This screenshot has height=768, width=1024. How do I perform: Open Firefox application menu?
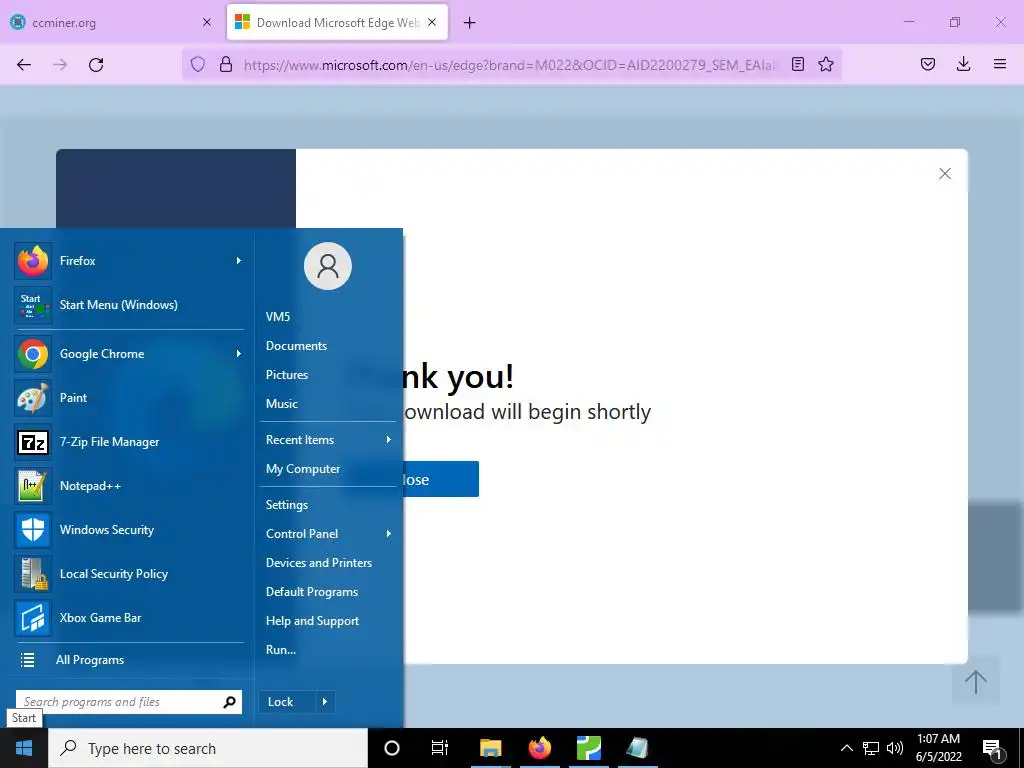pyautogui.click(x=1000, y=65)
